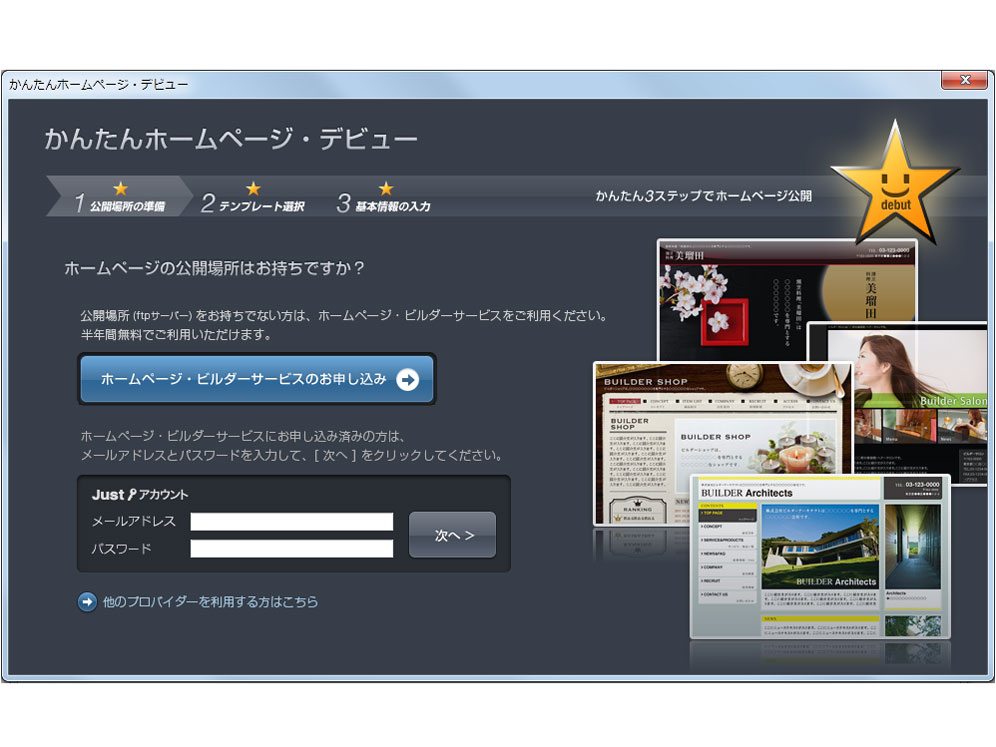Close the かんたんホームページ・デビュー window
Screen dimensions: 996x747
(x=964, y=81)
